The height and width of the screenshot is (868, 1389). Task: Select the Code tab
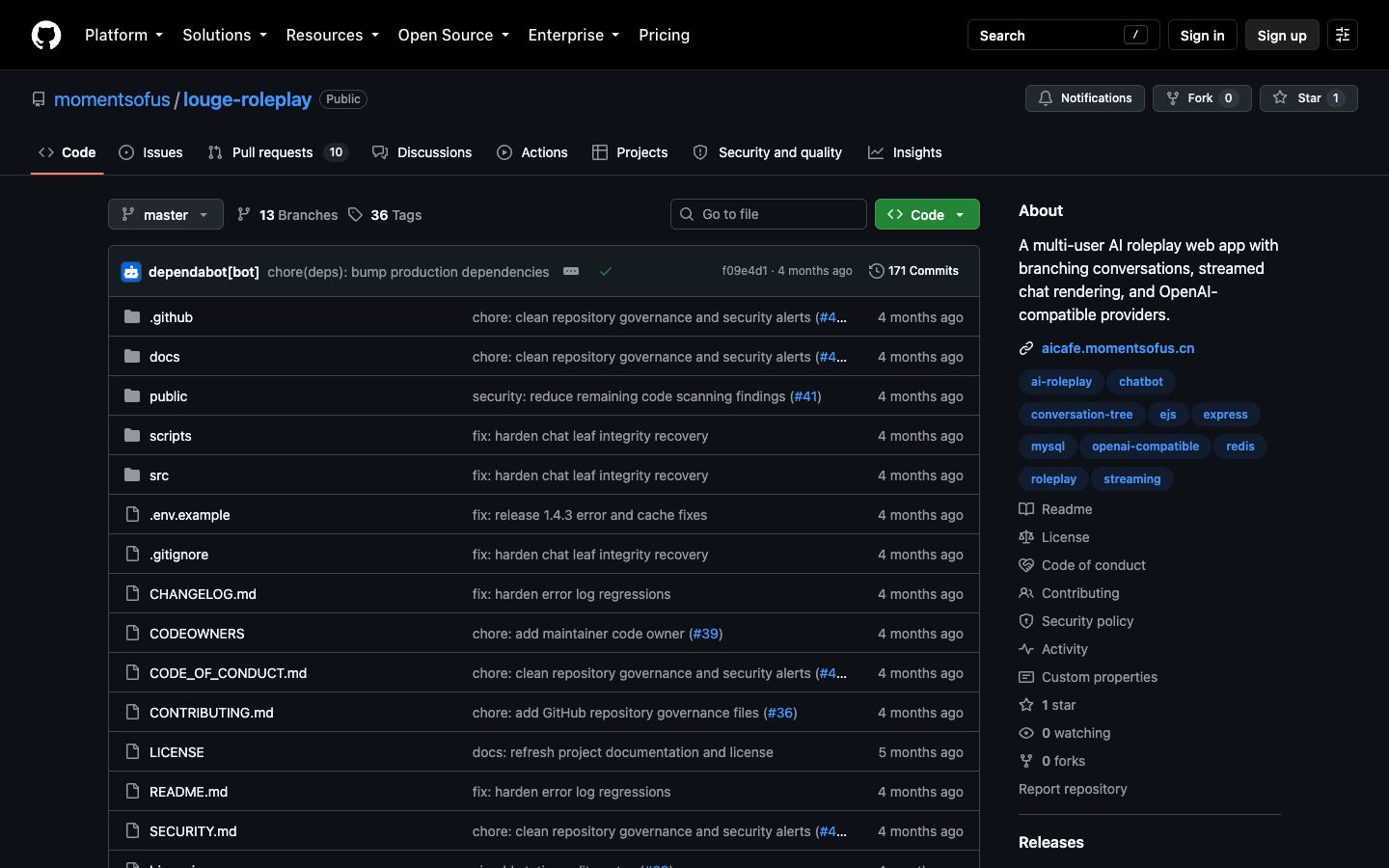coord(68,152)
